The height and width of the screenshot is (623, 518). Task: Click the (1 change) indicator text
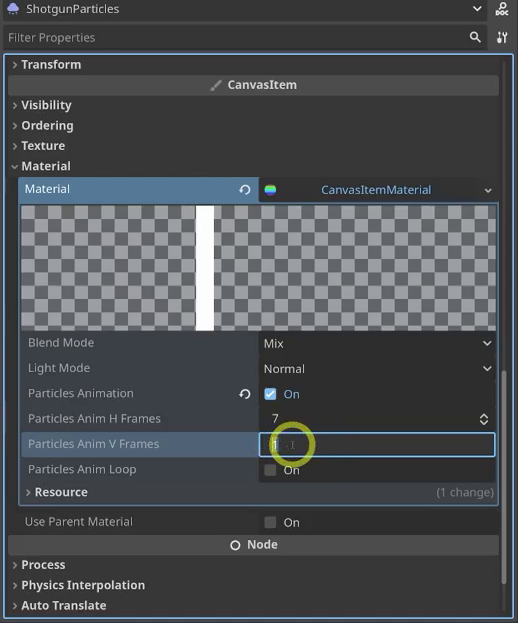click(465, 493)
